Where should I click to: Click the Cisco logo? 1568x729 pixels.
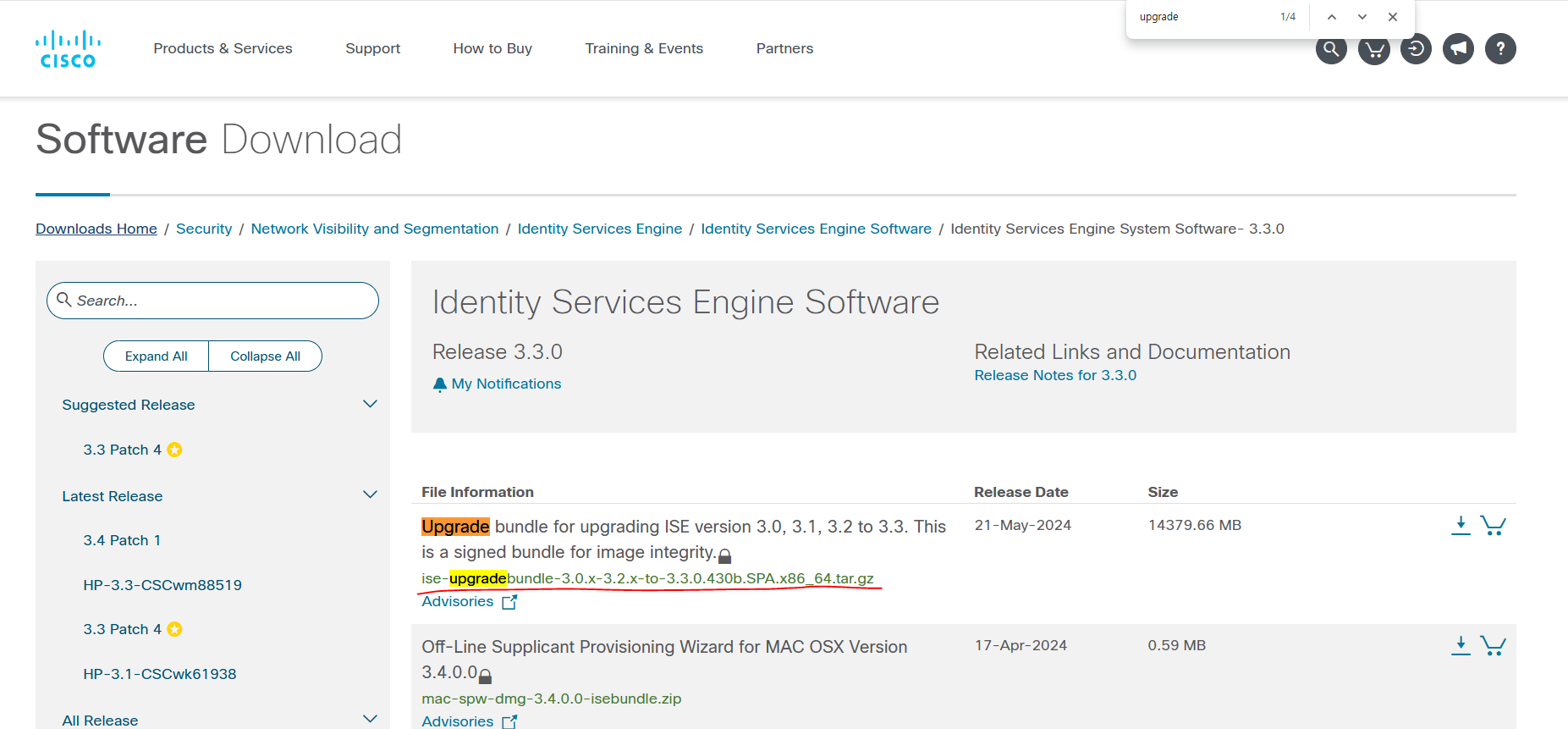[68, 49]
